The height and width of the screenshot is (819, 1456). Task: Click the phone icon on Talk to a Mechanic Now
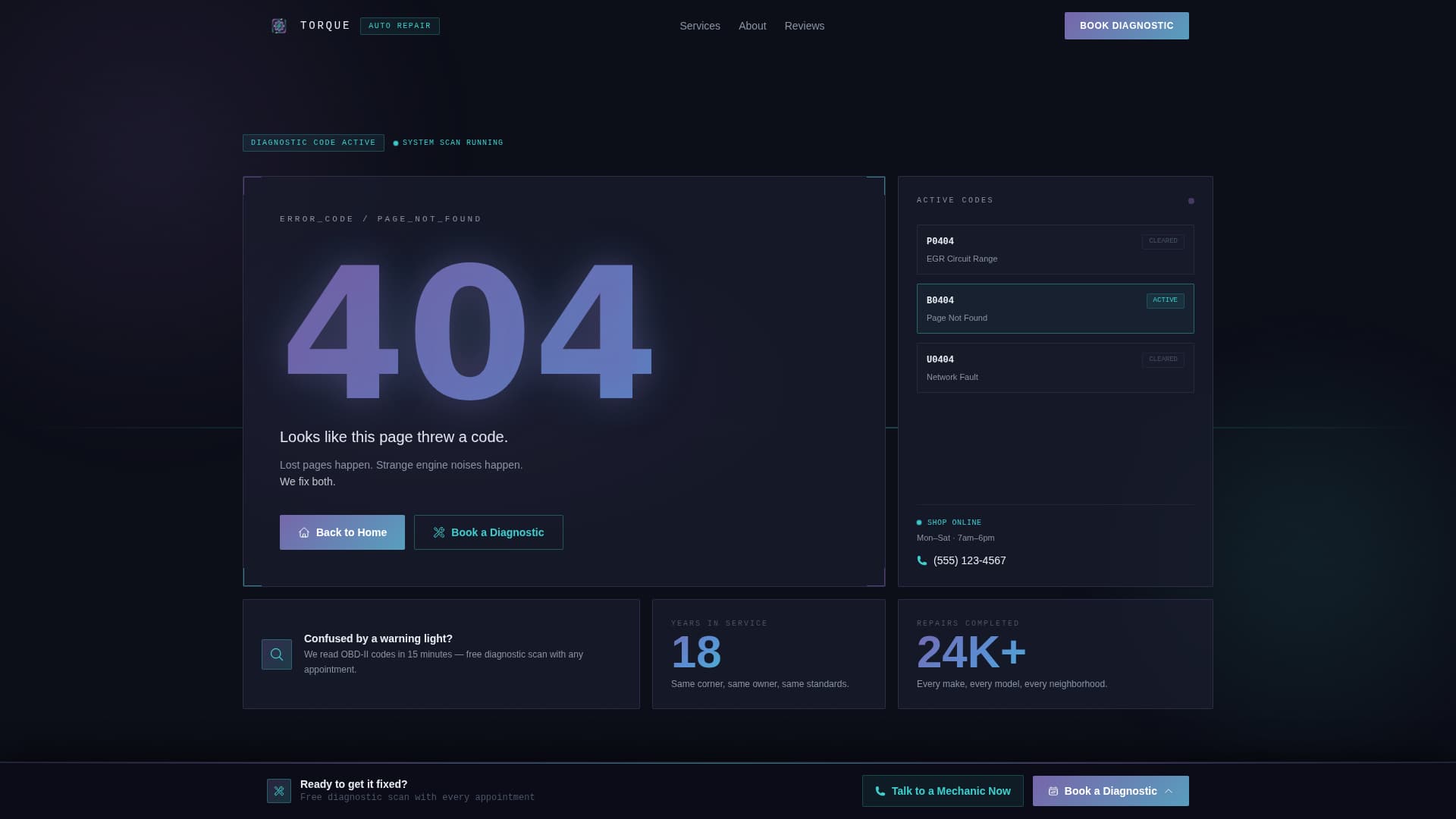point(880,792)
